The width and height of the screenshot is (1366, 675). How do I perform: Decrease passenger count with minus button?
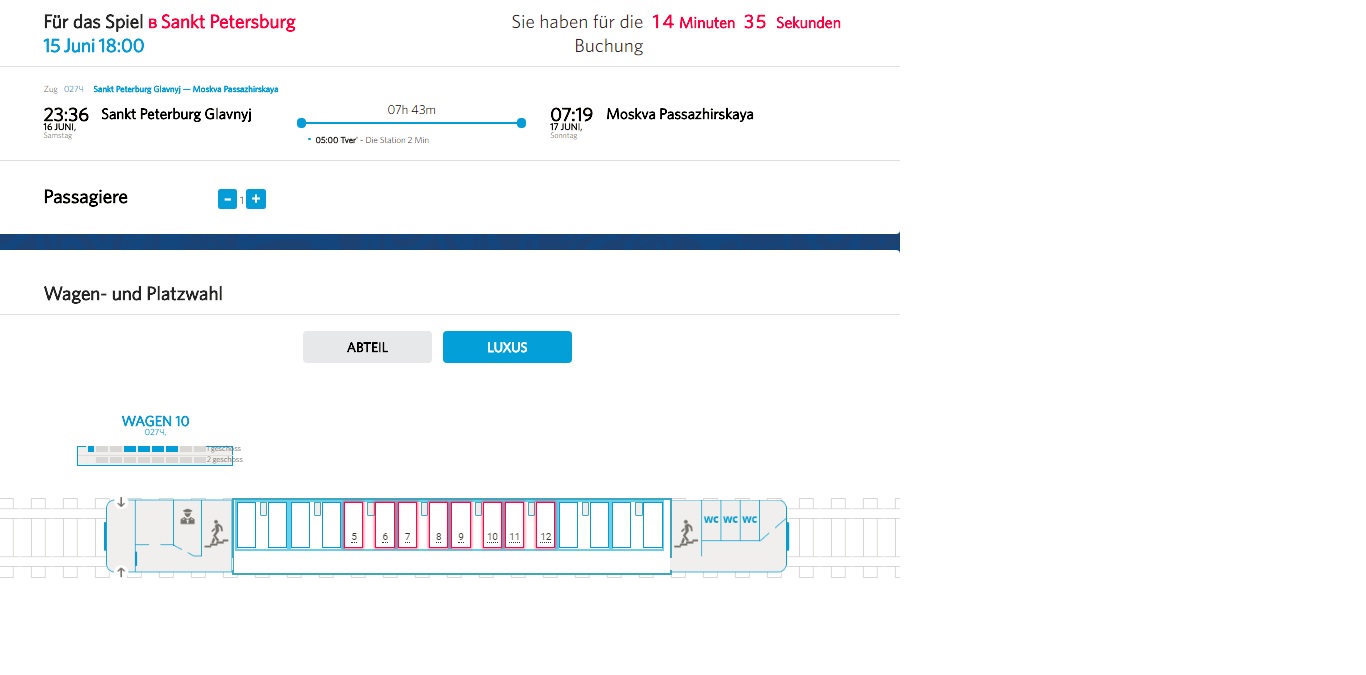[227, 199]
